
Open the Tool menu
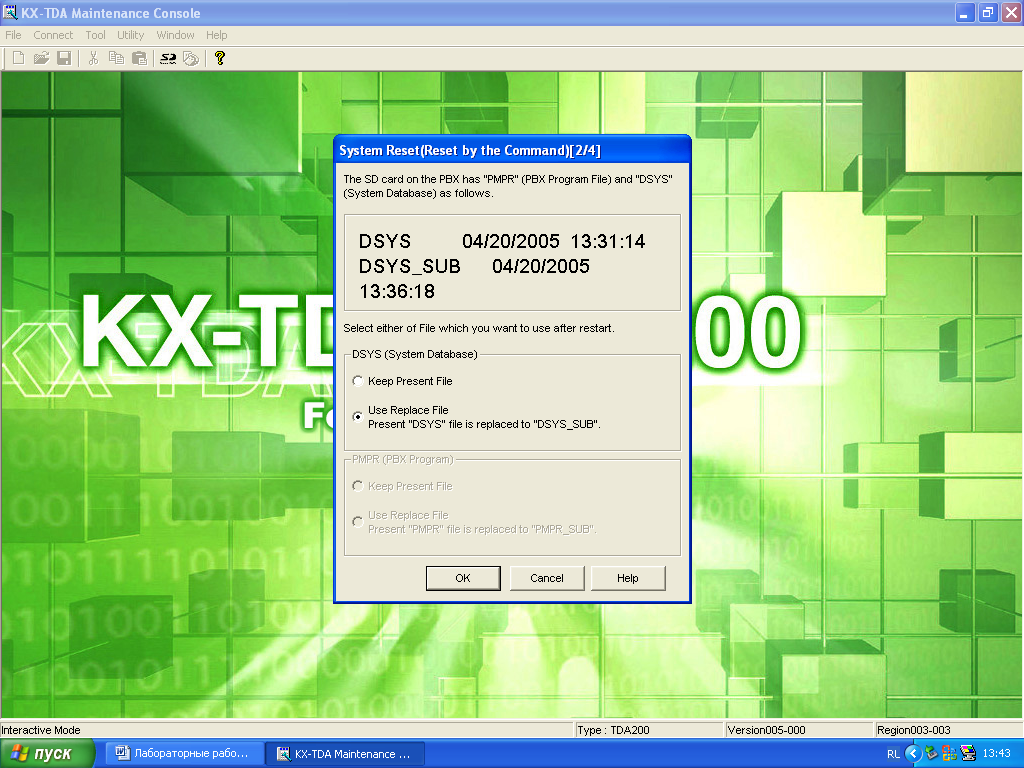[x=95, y=35]
